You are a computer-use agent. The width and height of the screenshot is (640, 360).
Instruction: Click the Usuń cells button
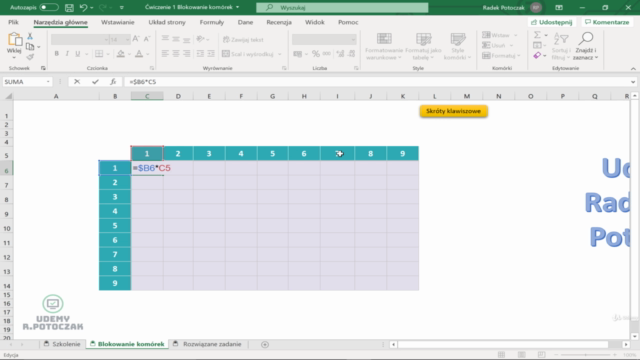click(494, 45)
